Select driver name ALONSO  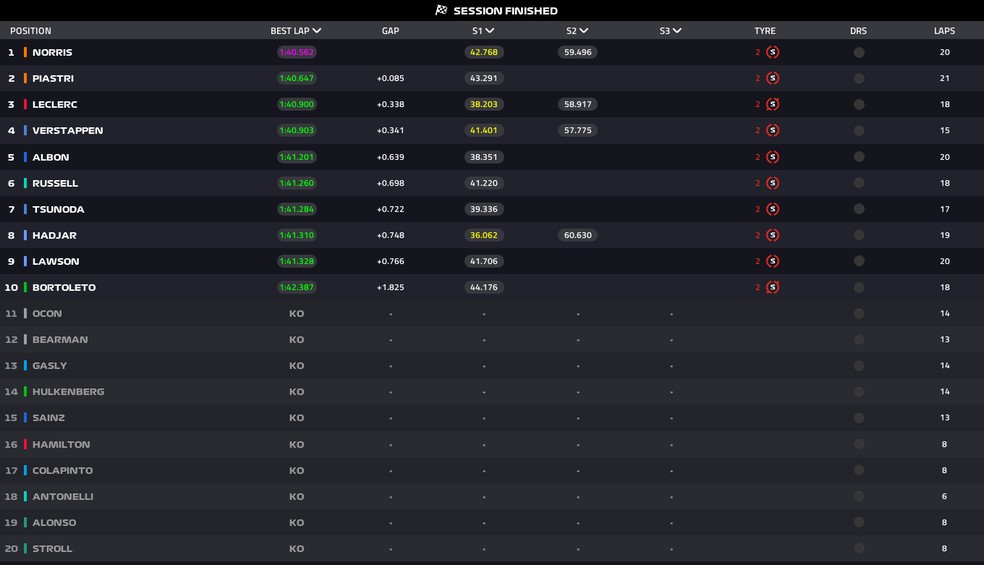[x=54, y=522]
